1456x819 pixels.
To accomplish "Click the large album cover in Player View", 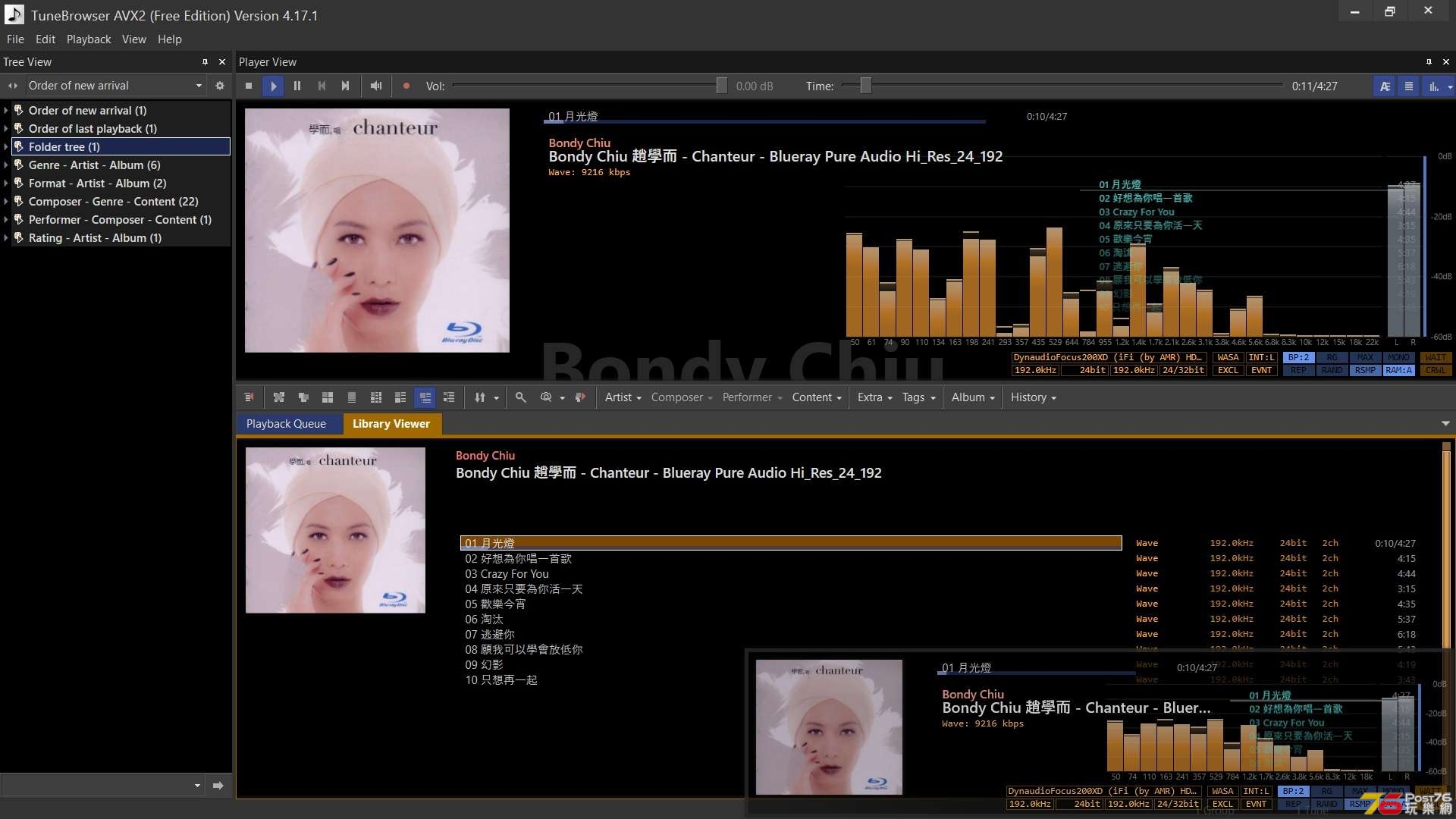I will (377, 230).
